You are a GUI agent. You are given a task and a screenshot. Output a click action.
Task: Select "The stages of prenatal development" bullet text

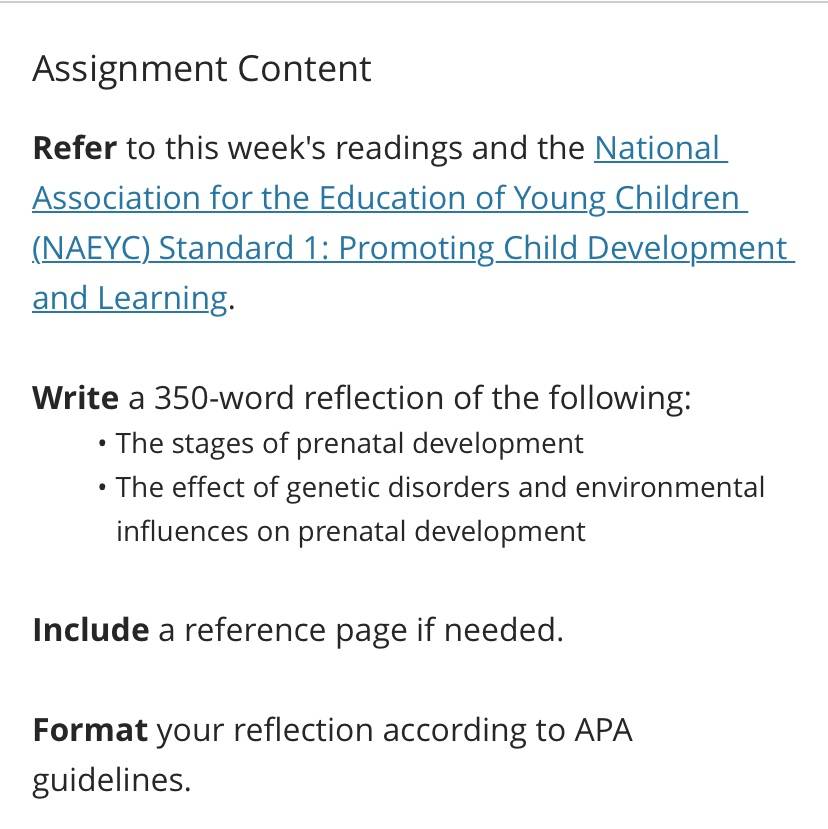click(349, 444)
